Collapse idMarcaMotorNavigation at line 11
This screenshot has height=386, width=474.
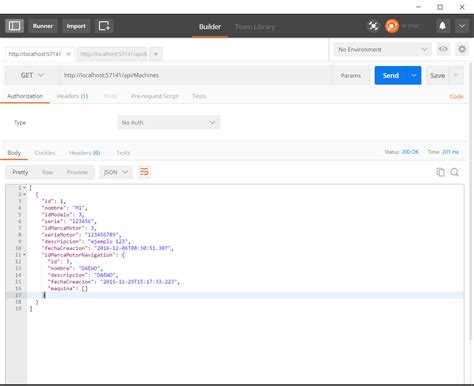coord(24,255)
